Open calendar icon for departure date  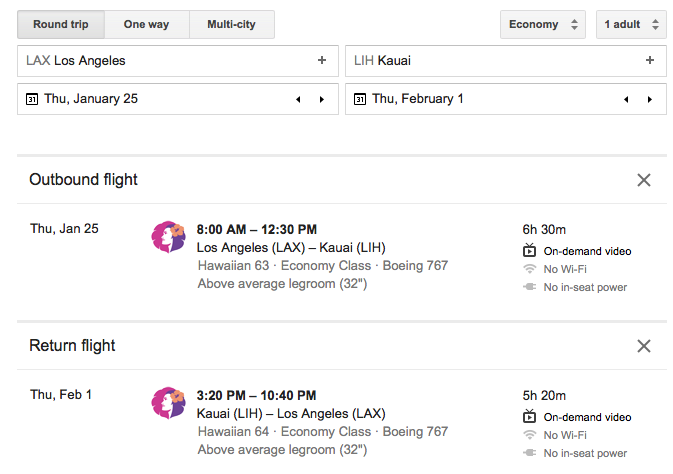pos(32,99)
